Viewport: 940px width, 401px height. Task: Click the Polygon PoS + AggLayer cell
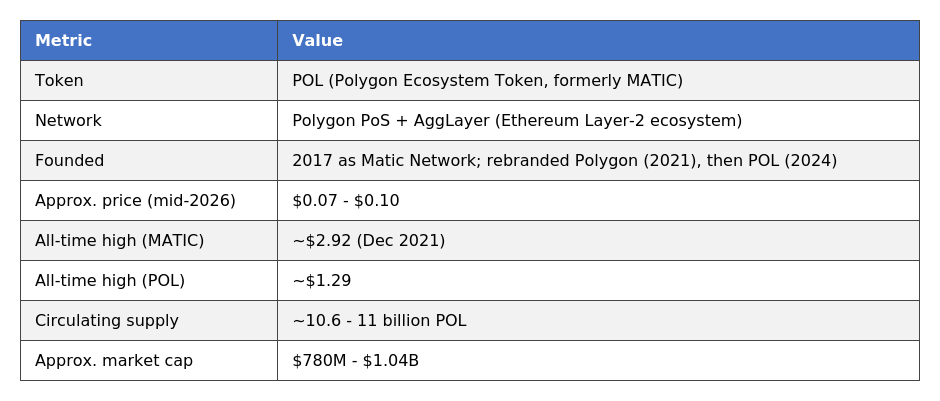tap(598, 120)
